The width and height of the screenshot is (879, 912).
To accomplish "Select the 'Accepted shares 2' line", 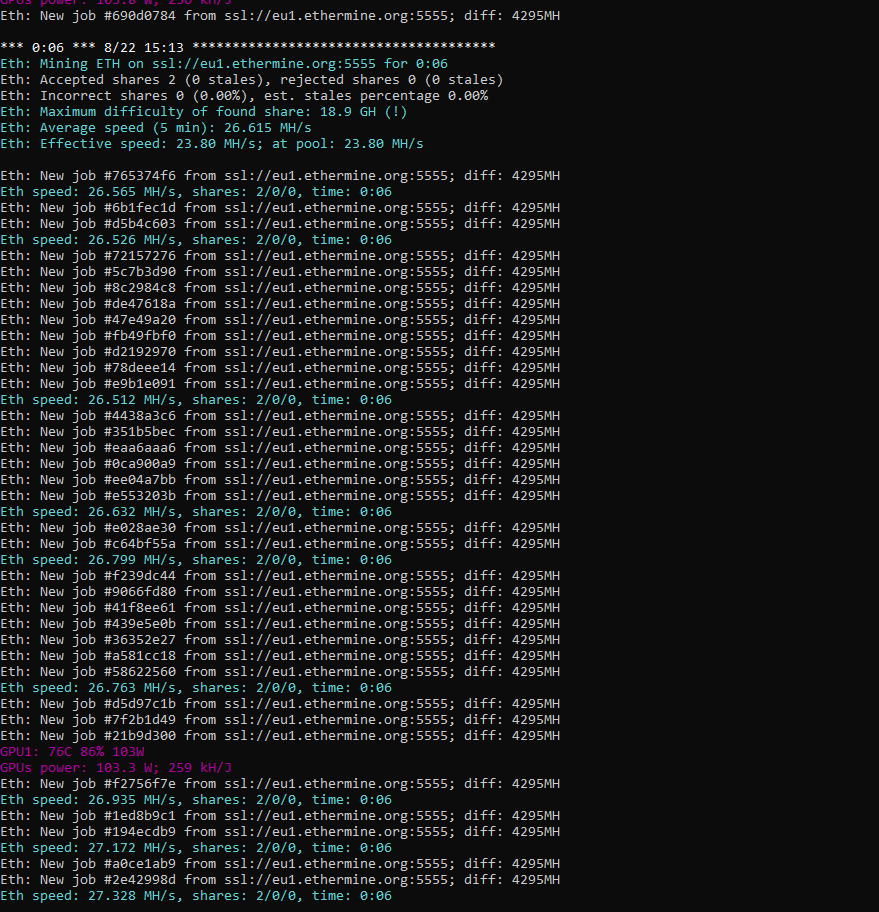I will (x=252, y=80).
